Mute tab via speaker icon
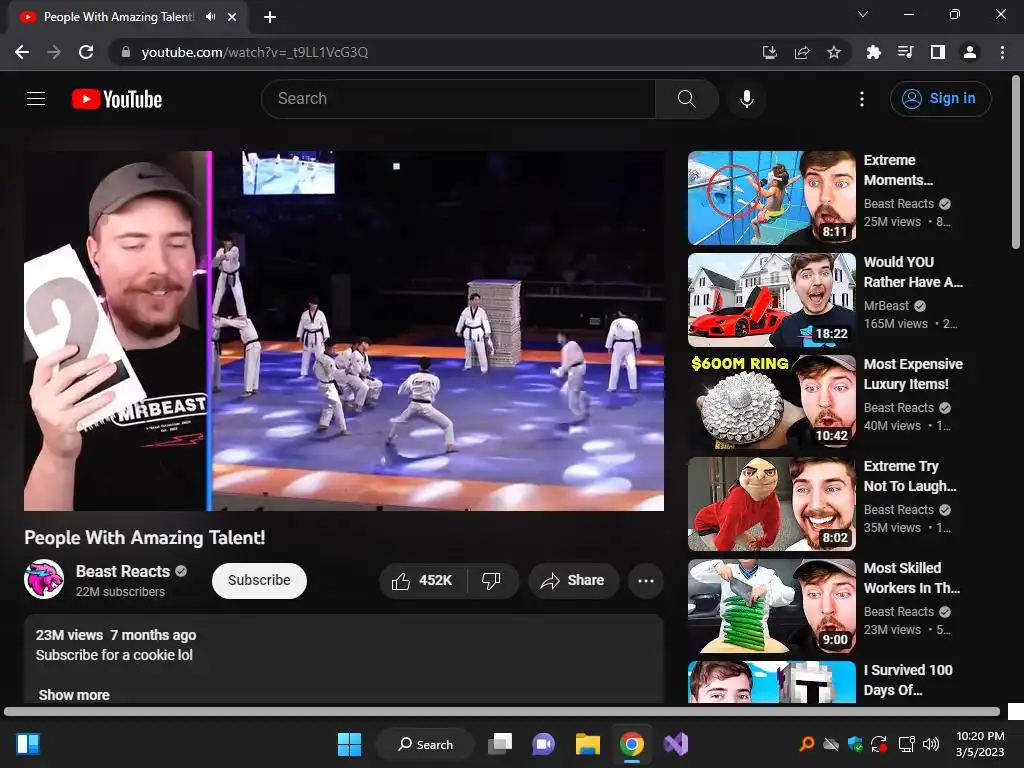The width and height of the screenshot is (1024, 768). [x=210, y=17]
